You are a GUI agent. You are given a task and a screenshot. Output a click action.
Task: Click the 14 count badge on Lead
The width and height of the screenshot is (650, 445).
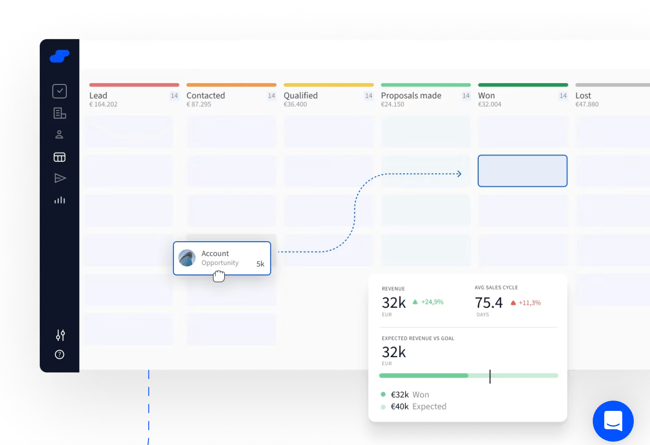[174, 96]
